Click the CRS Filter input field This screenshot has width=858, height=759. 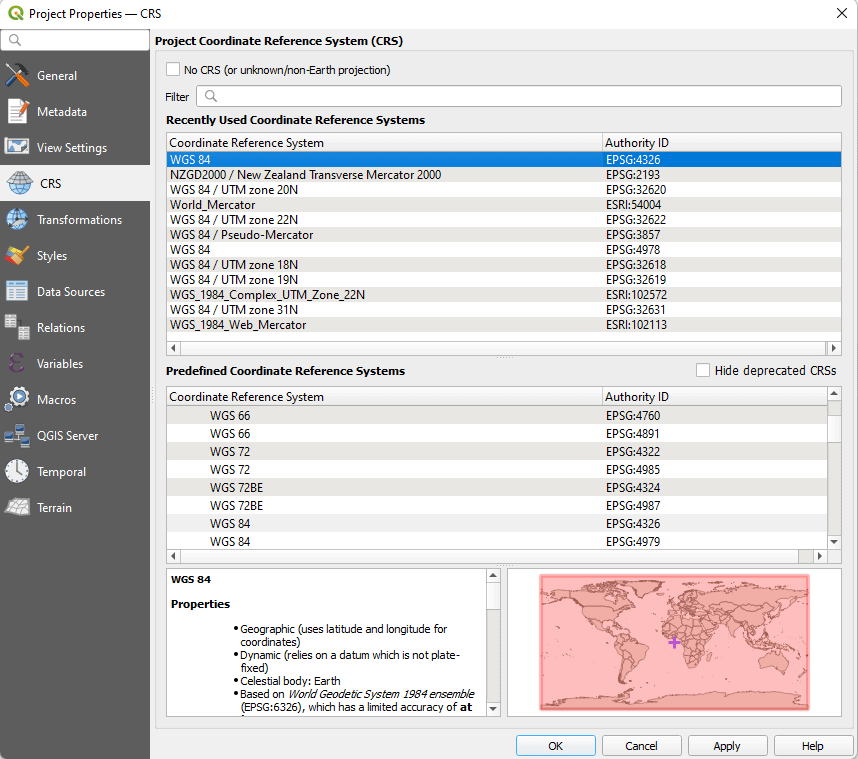point(520,96)
